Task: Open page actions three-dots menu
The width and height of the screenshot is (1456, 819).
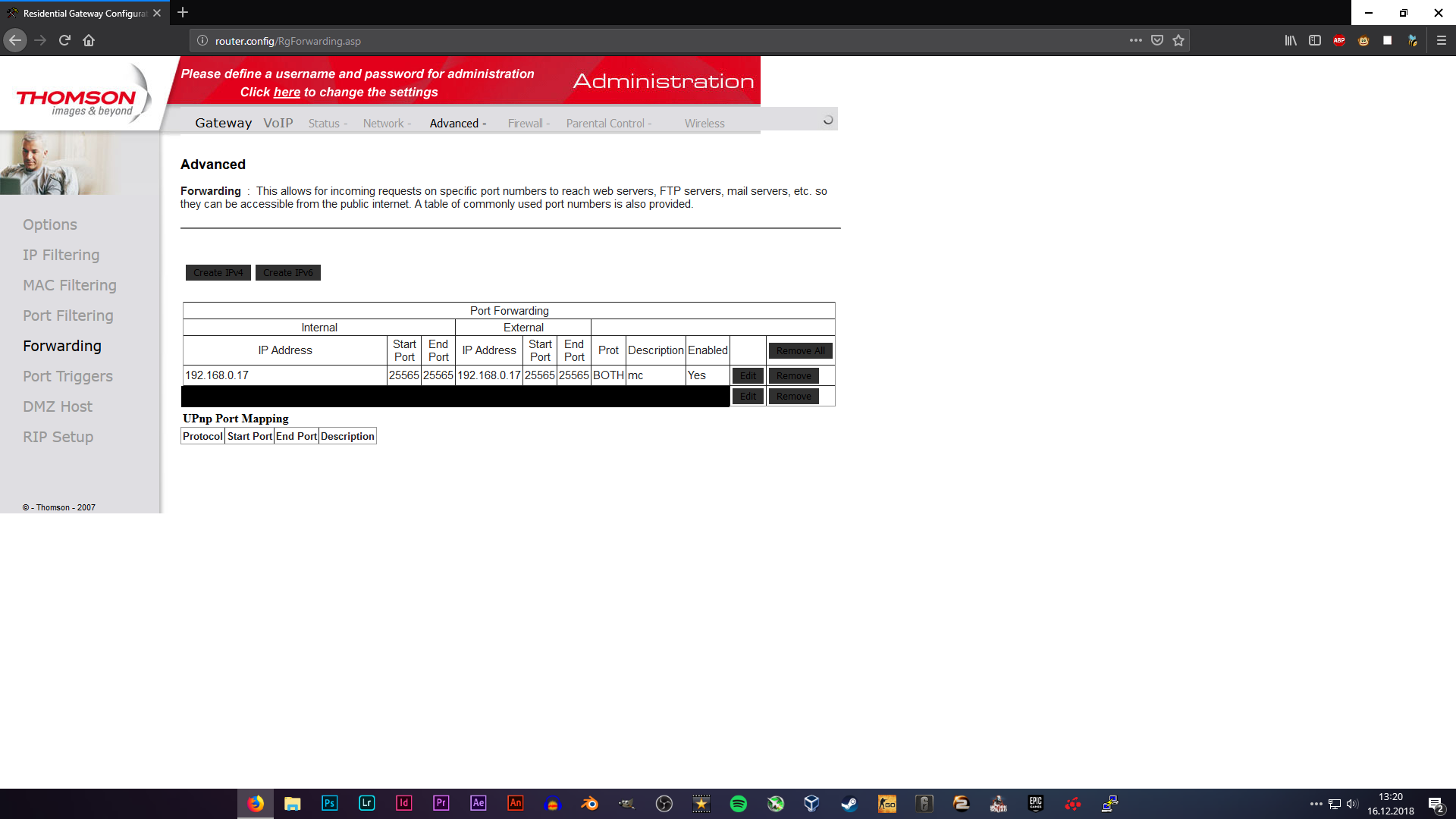Action: [x=1135, y=41]
